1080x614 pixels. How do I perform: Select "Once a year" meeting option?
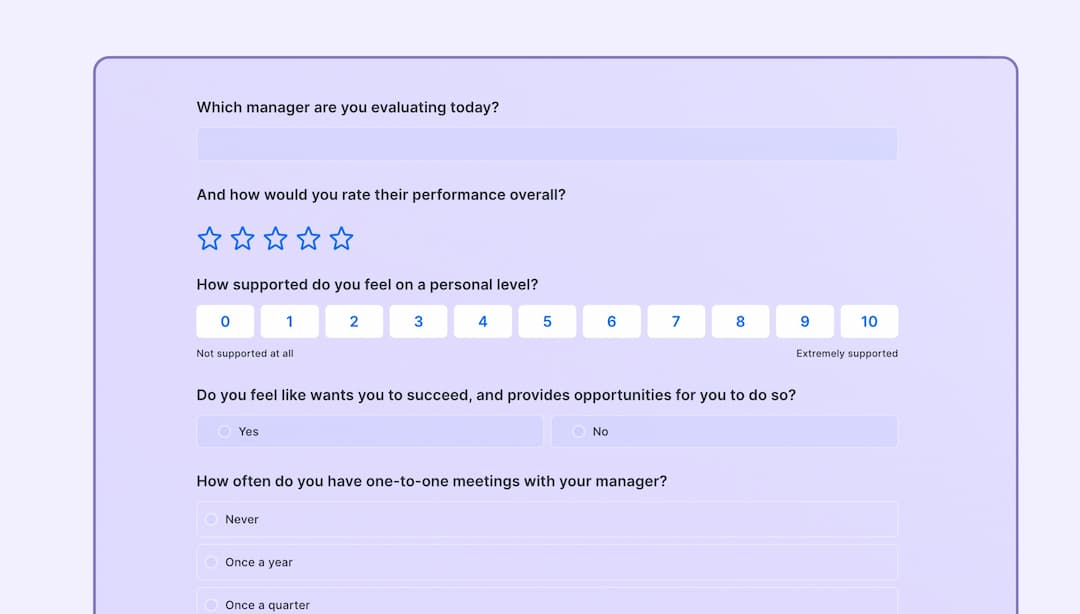pyautogui.click(x=547, y=562)
